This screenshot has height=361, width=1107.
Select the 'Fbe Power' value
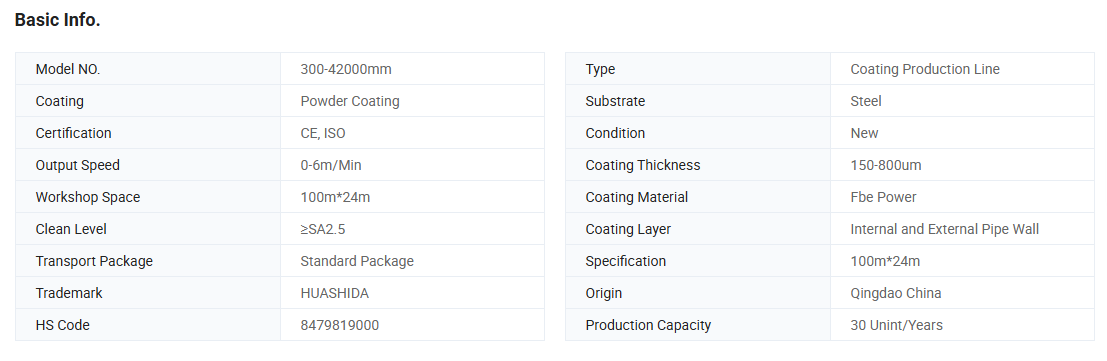click(x=884, y=197)
